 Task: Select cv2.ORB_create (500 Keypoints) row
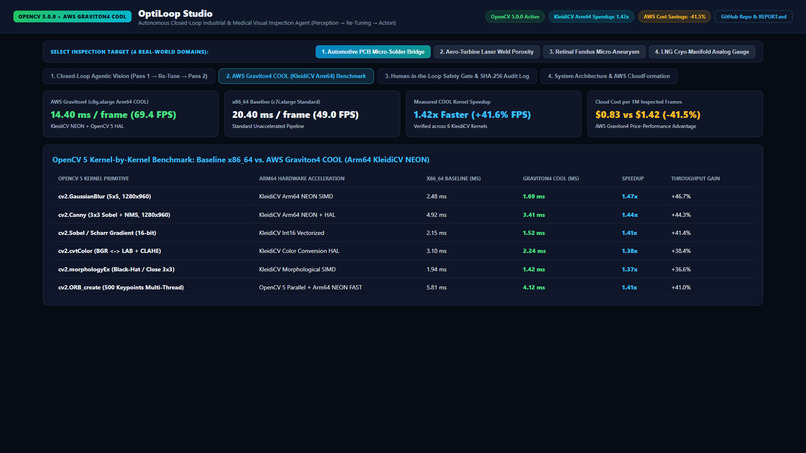[x=403, y=287]
